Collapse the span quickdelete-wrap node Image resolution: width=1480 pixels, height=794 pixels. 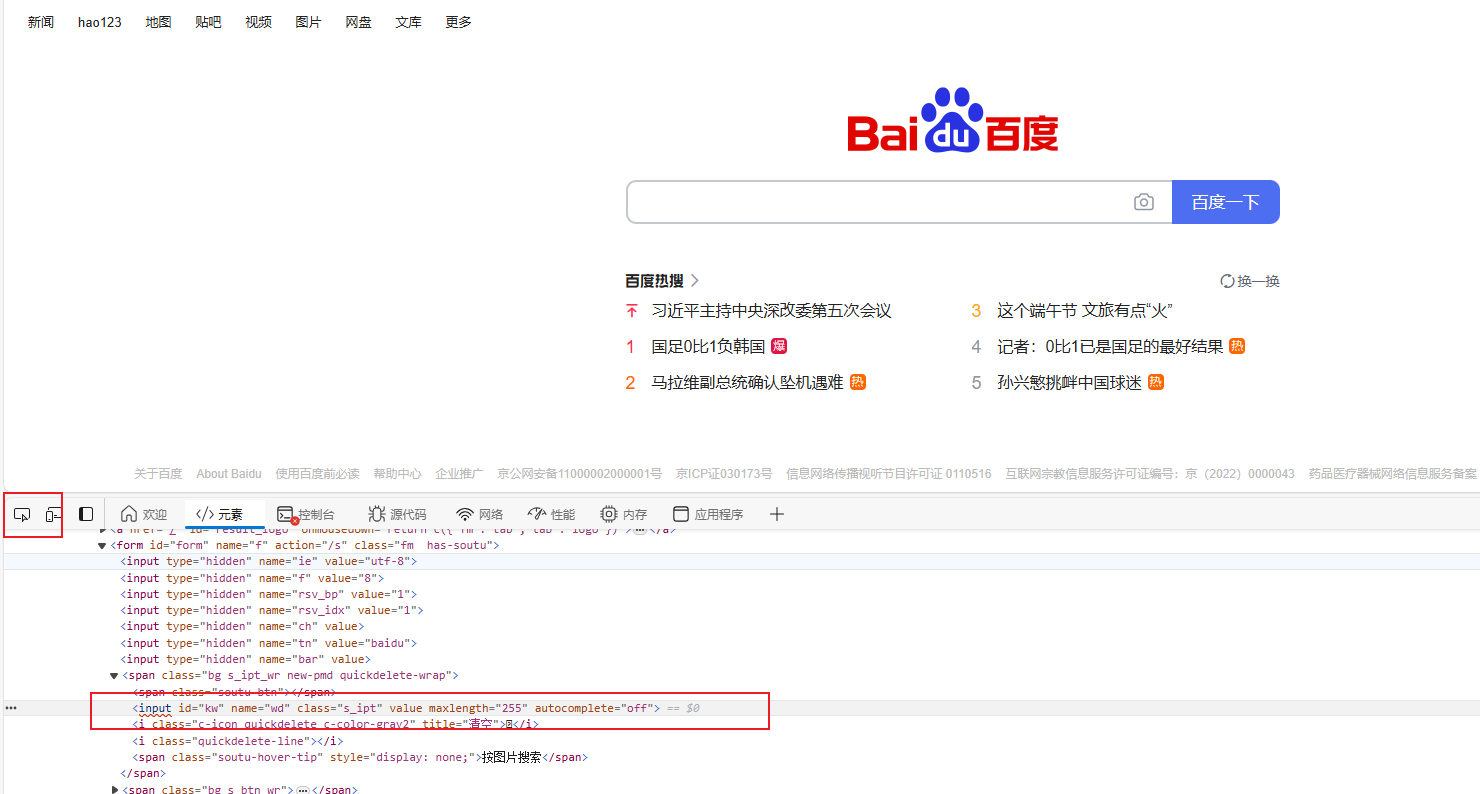[114, 676]
